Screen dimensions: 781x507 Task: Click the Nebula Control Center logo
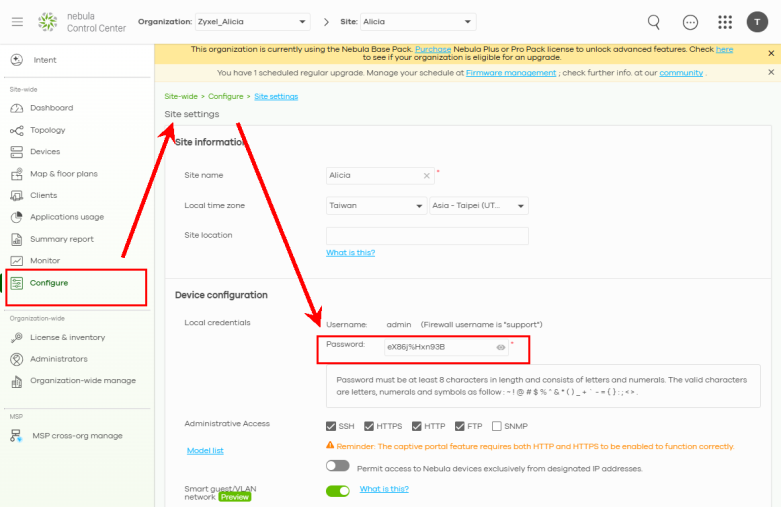pyautogui.click(x=48, y=22)
